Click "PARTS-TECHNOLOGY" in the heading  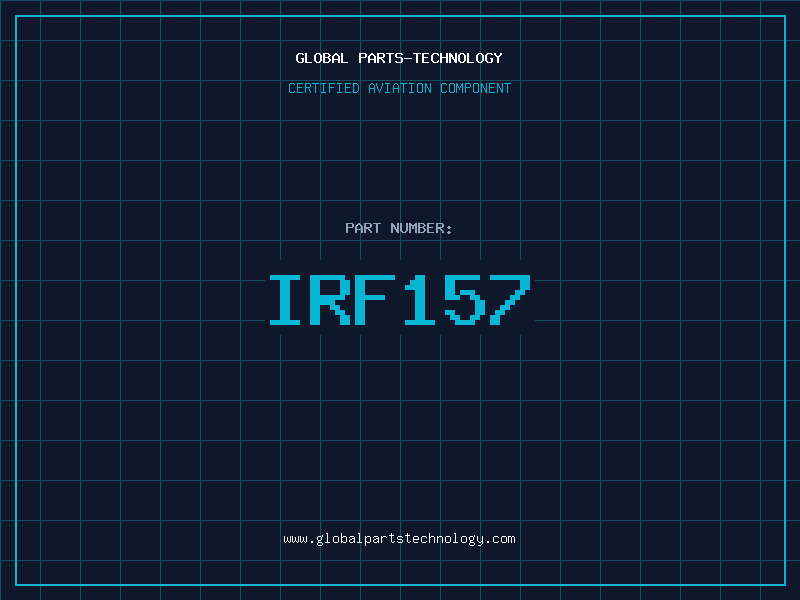[430, 59]
